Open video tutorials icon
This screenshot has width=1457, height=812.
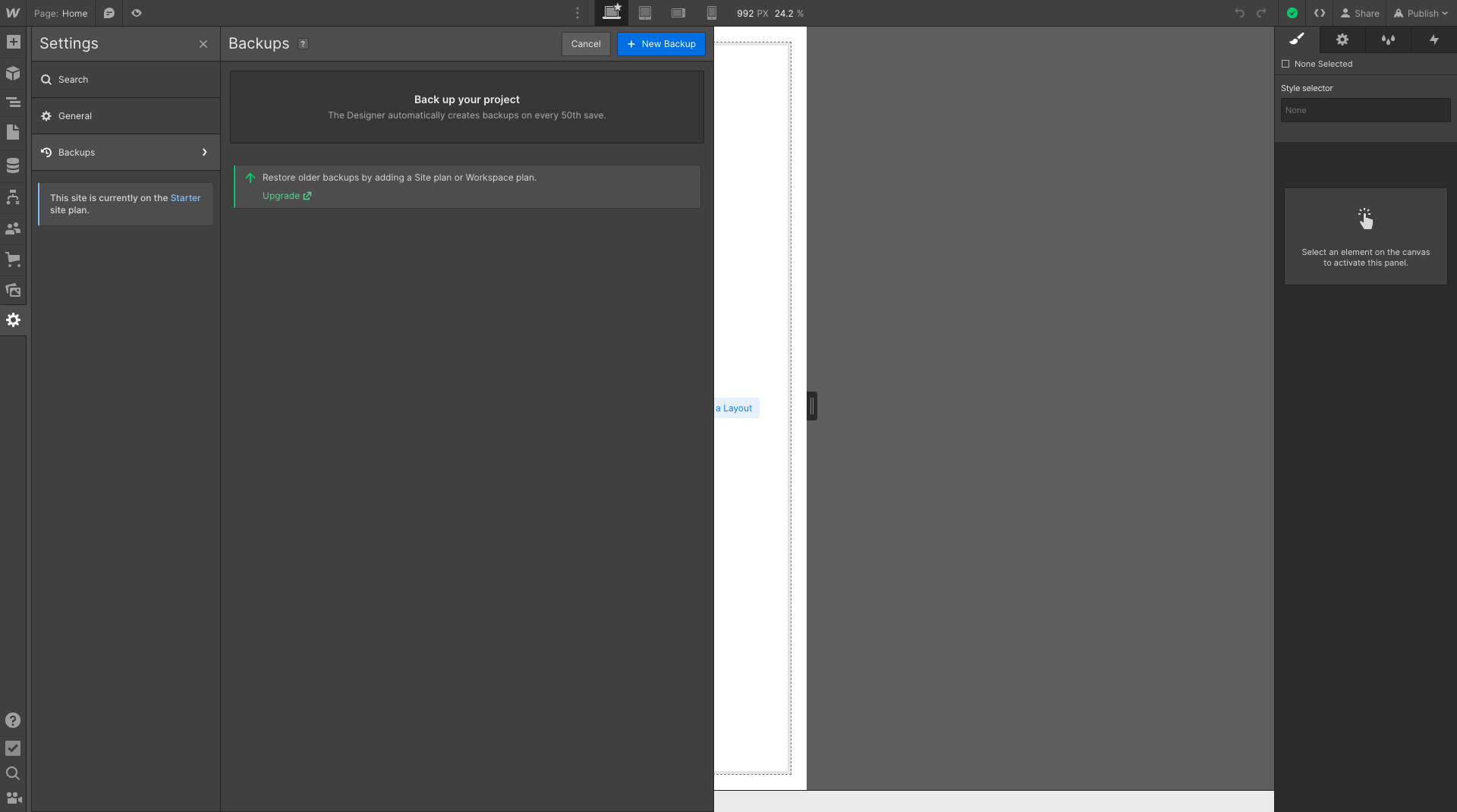coord(13,798)
